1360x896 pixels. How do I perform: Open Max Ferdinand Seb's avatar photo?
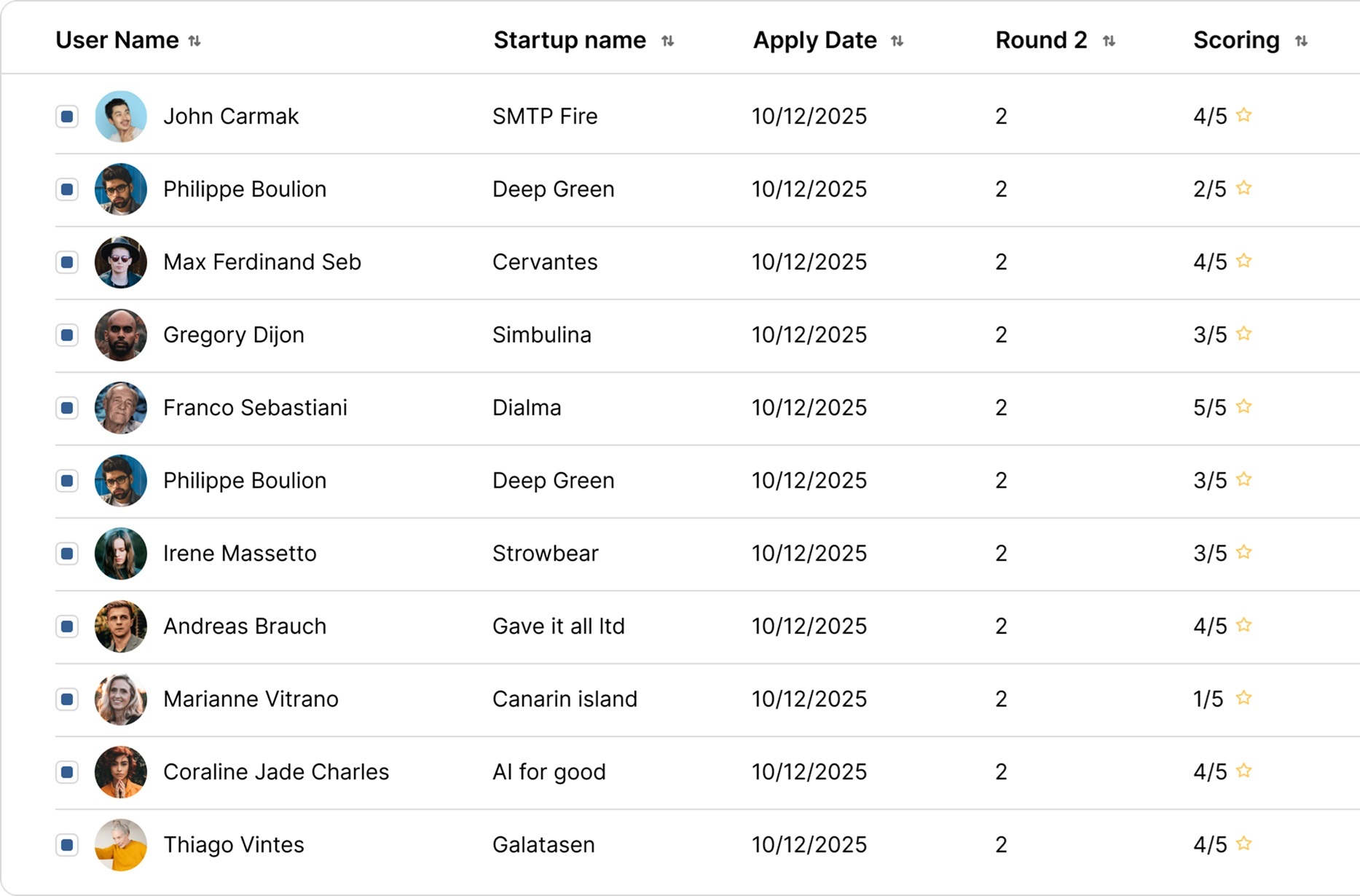click(x=121, y=262)
